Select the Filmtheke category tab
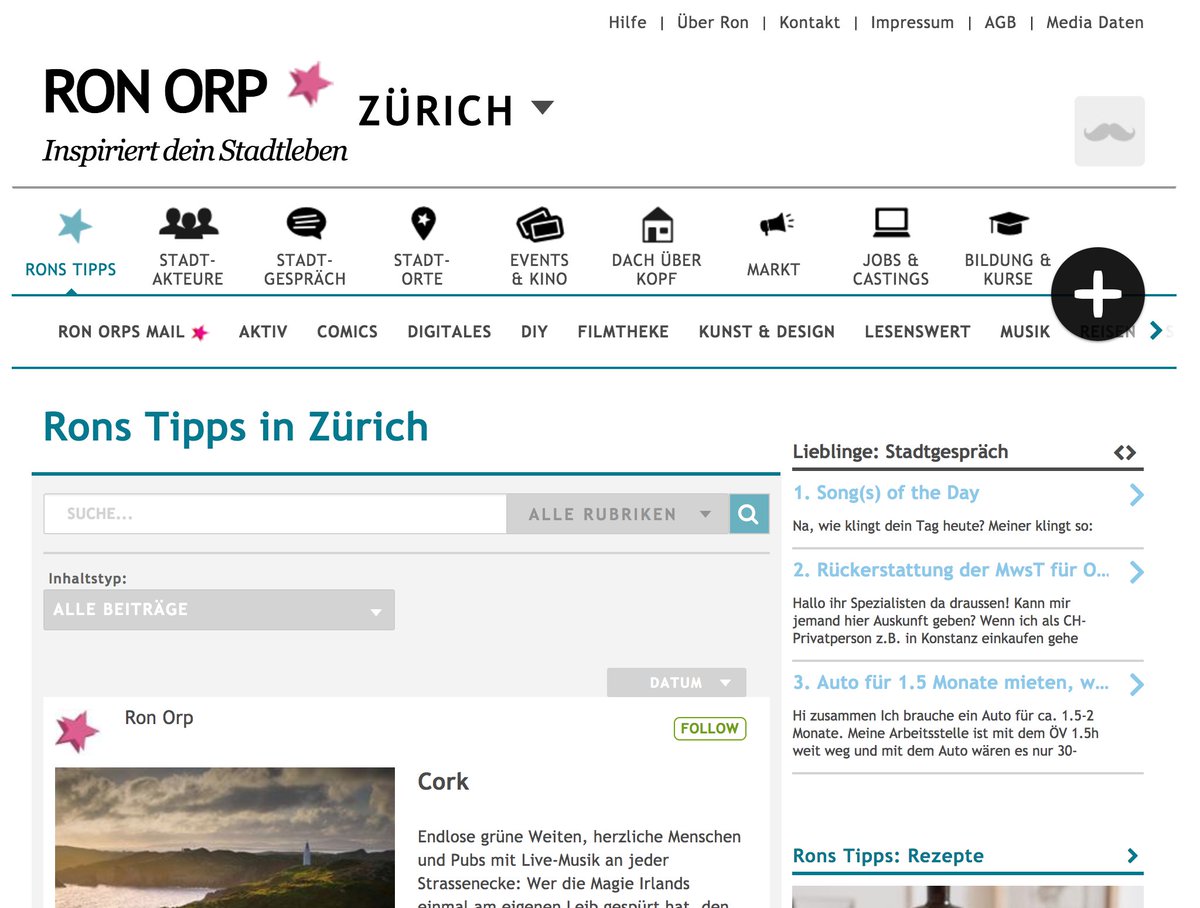The width and height of the screenshot is (1200, 908). 623,332
